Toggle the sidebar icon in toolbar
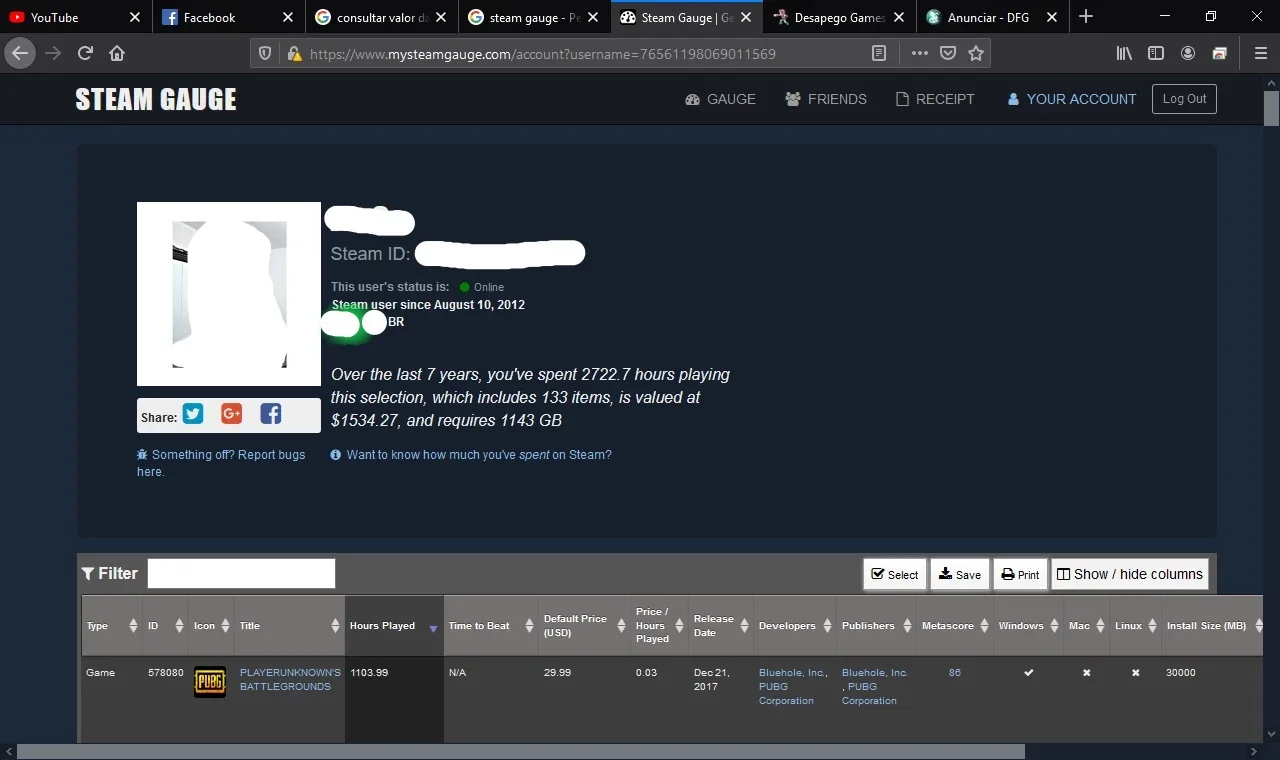The height and width of the screenshot is (760, 1280). coord(1156,53)
